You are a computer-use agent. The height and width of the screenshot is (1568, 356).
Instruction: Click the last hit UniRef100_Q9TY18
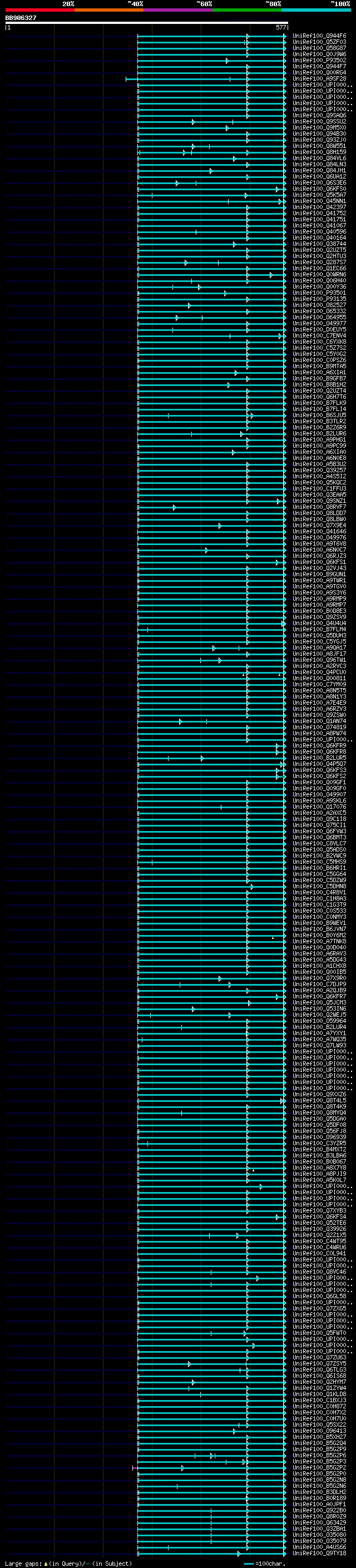pyautogui.click(x=319, y=1553)
